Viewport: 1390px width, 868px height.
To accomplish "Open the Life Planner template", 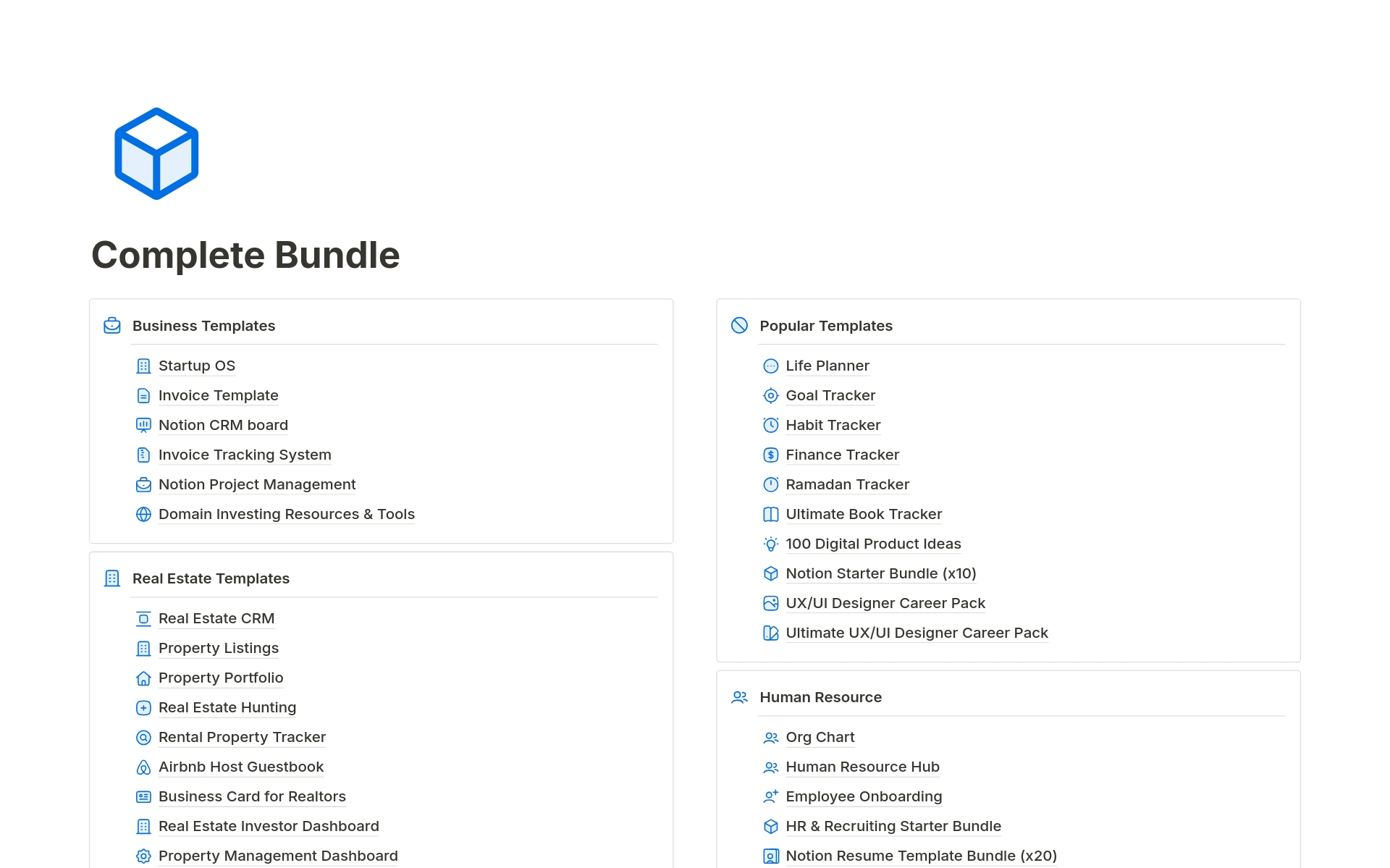I will pos(827,366).
